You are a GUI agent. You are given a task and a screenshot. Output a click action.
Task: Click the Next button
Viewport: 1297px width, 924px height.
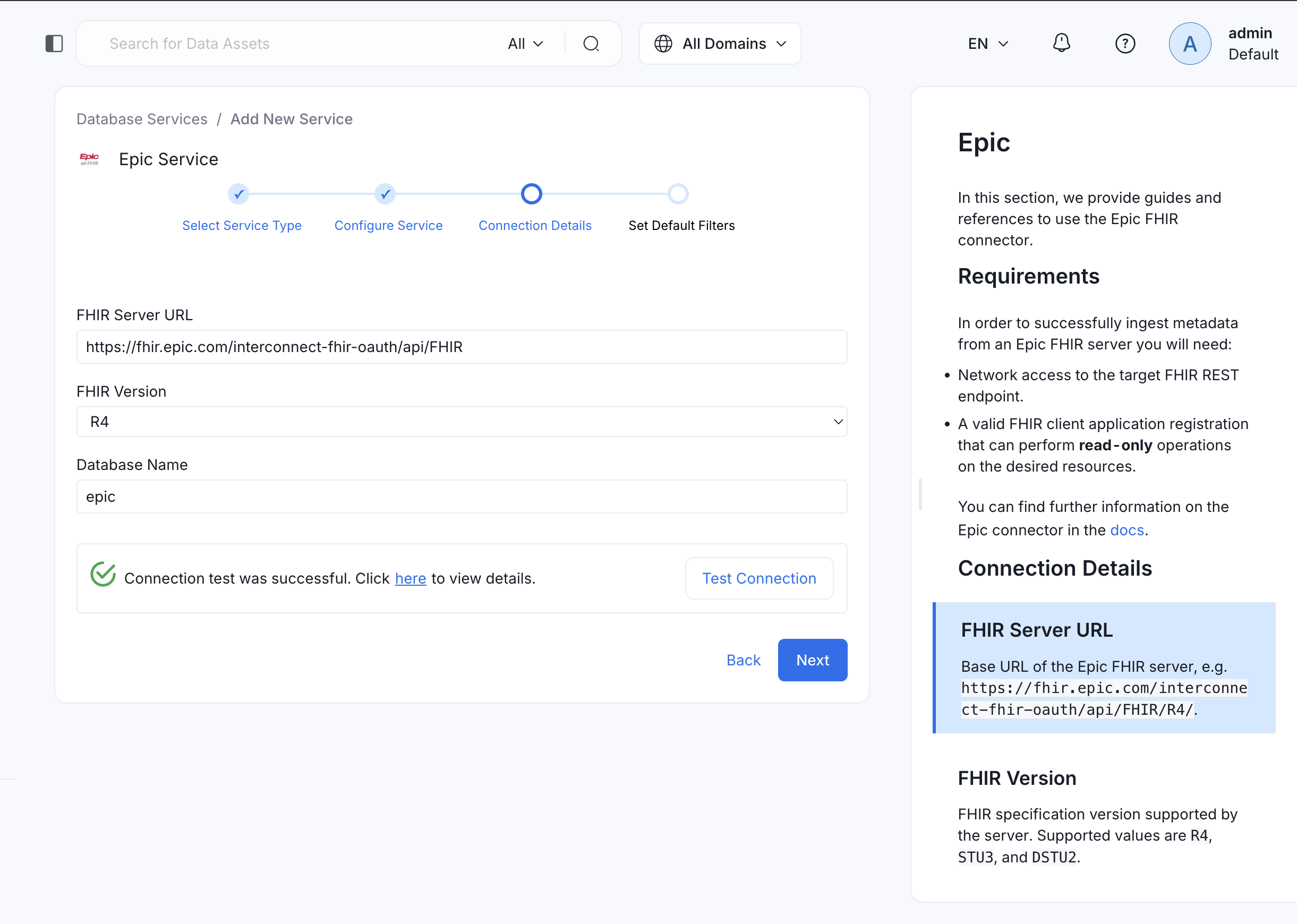[812, 660]
